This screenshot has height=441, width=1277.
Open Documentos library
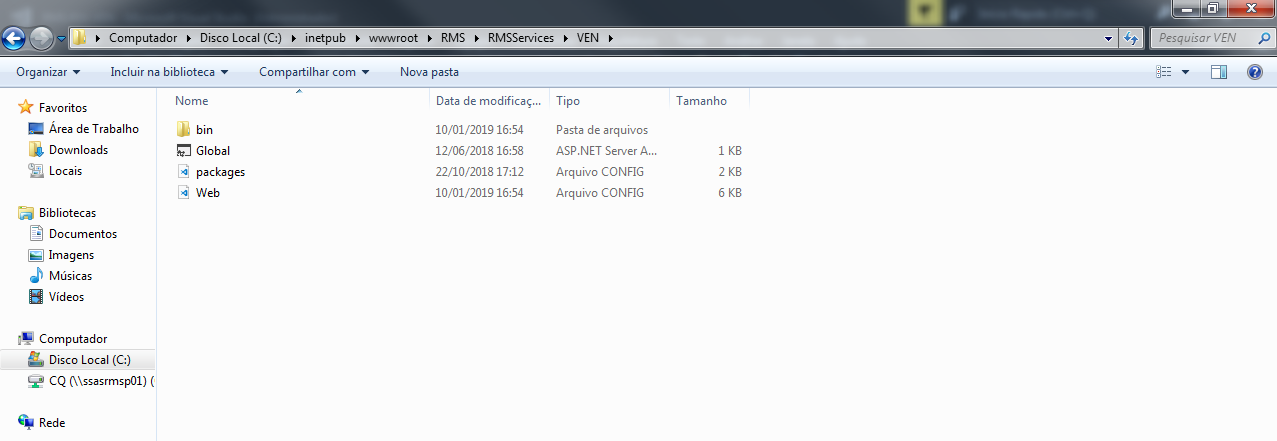tap(83, 234)
